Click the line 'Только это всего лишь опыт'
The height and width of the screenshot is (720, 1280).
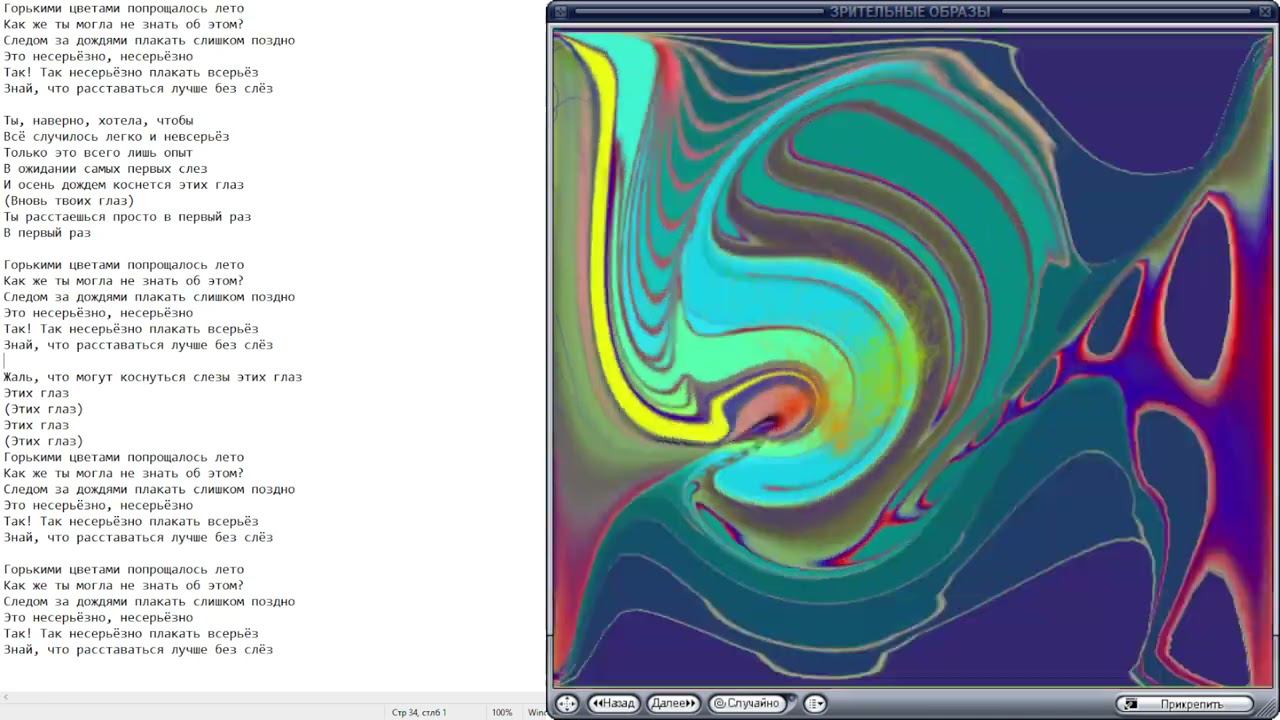click(98, 153)
